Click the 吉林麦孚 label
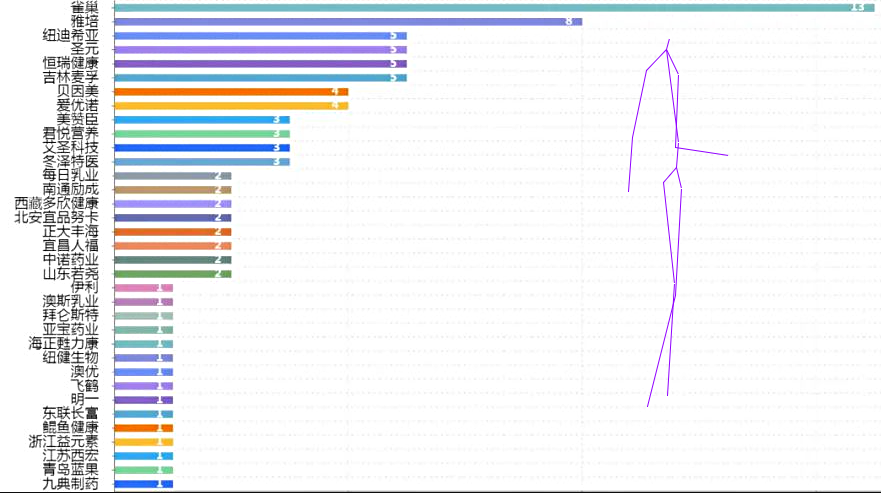Image resolution: width=881 pixels, height=493 pixels. (71, 78)
